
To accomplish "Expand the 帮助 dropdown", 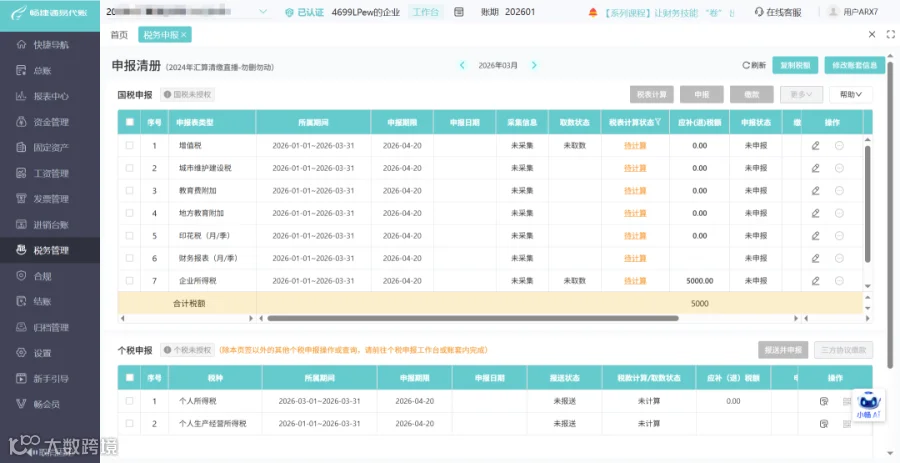I will pyautogui.click(x=851, y=95).
